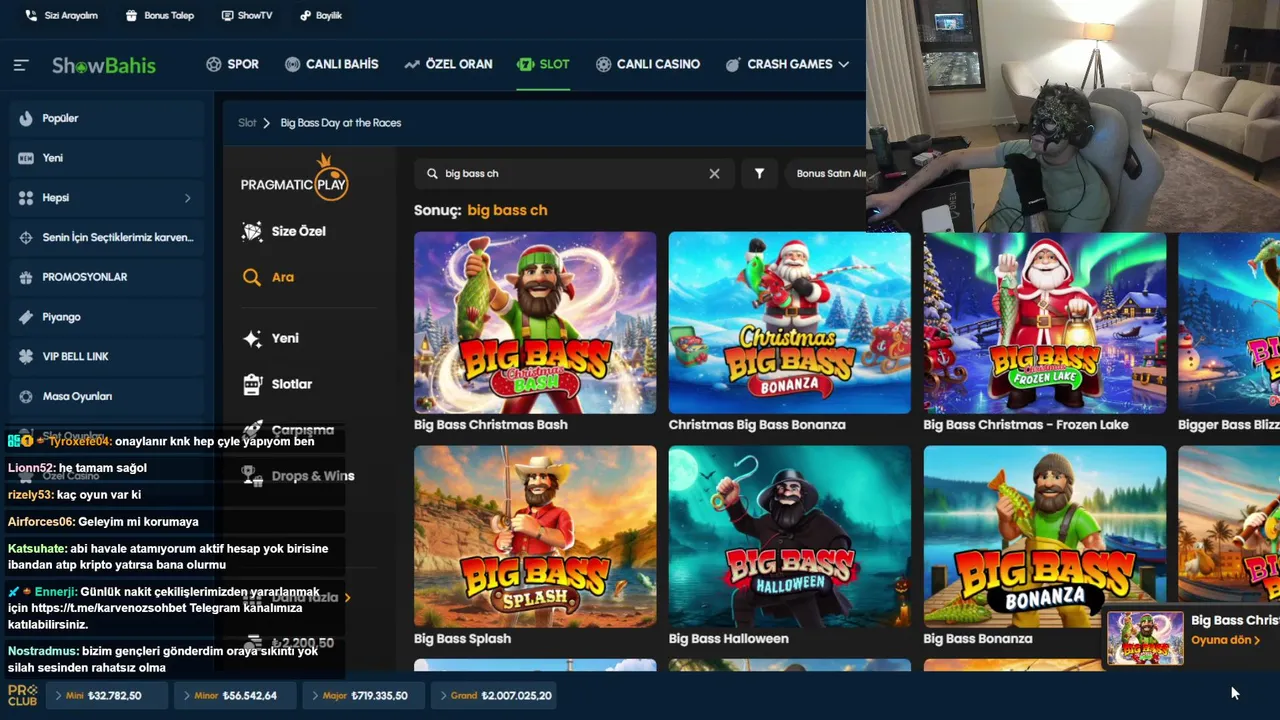Click the Big Bass Day at the Races breadcrumb
Image resolution: width=1280 pixels, height=720 pixels.
[x=341, y=123]
